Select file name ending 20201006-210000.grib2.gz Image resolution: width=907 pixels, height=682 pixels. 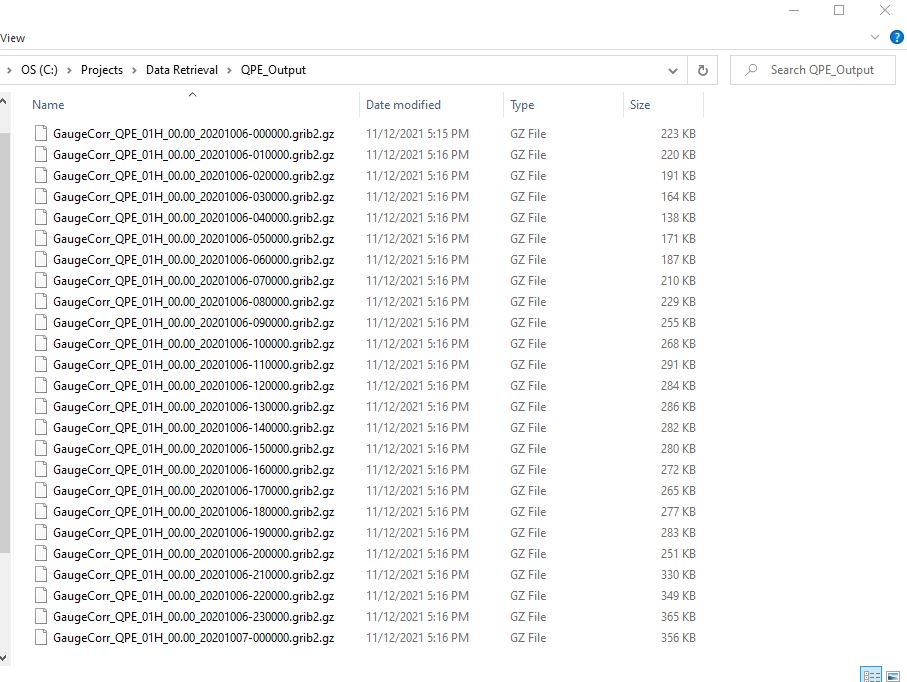(x=194, y=575)
